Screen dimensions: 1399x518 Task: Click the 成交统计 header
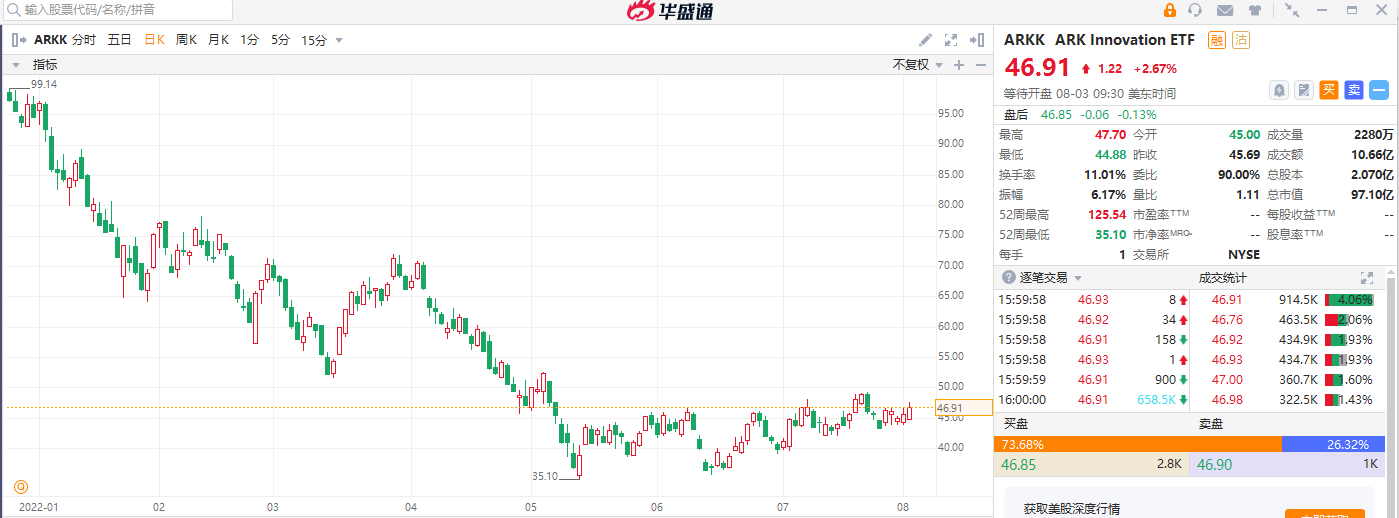[x=1223, y=277]
